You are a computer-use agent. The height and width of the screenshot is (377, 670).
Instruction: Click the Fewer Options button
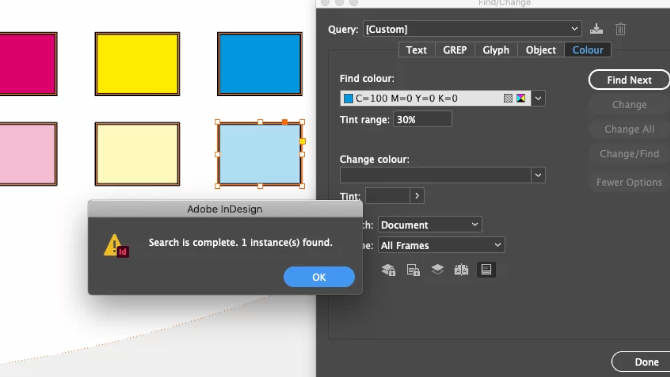tap(629, 183)
